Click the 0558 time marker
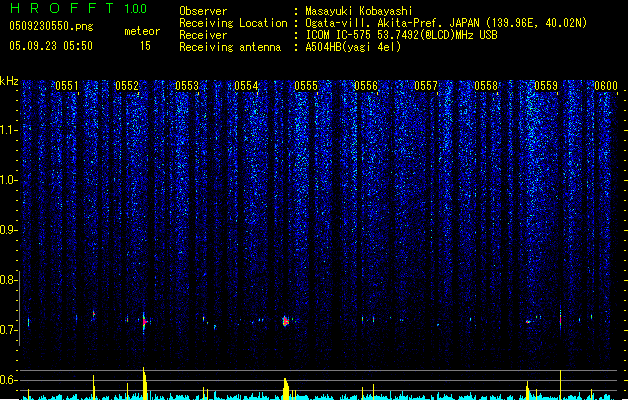 tap(486, 86)
